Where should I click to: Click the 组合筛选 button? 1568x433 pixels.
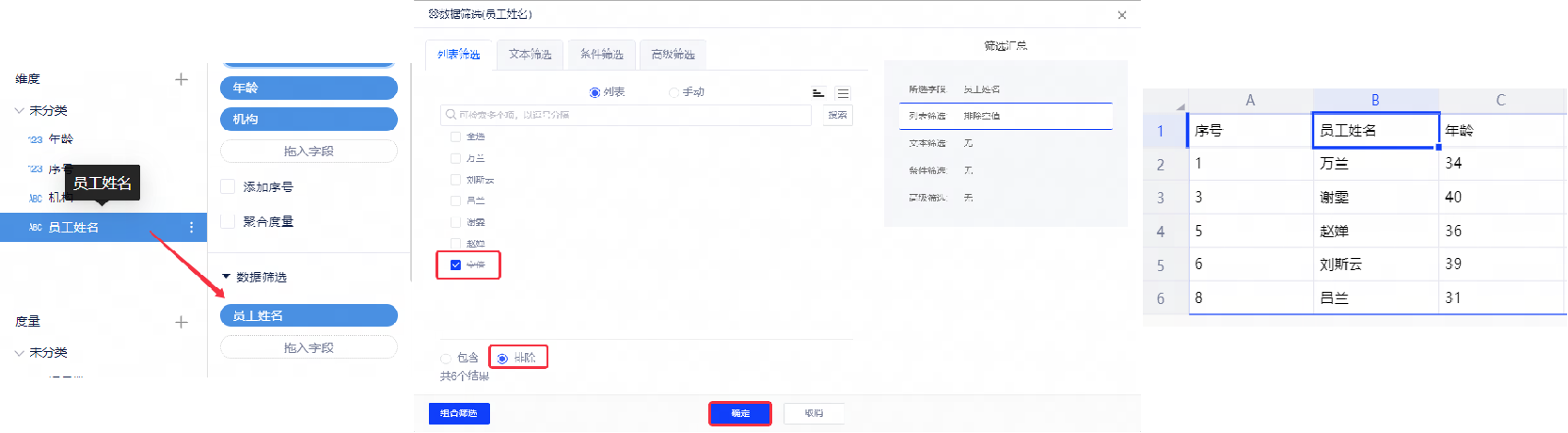tap(459, 413)
